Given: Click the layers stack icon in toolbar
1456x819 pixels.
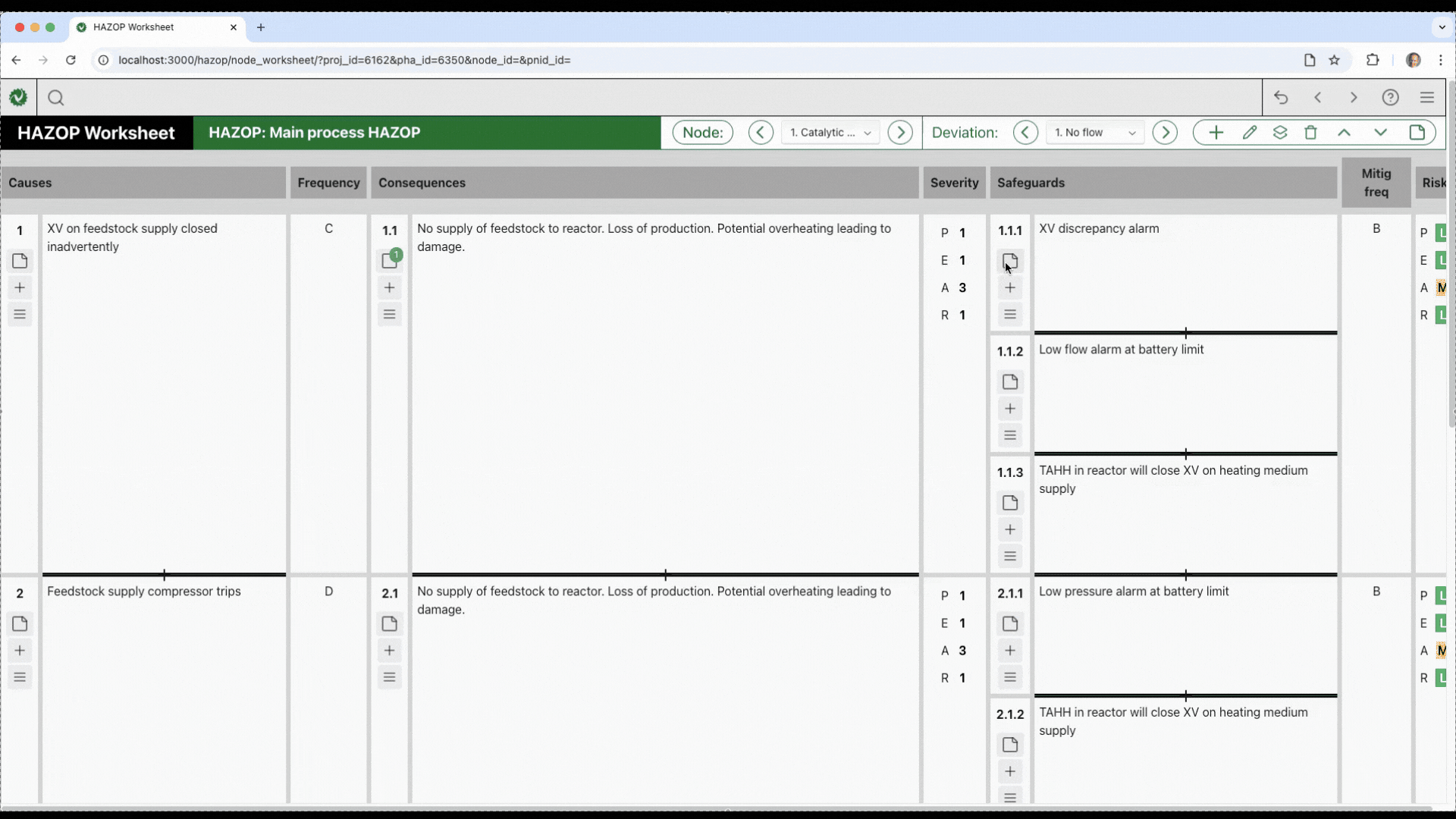Looking at the screenshot, I should pyautogui.click(x=1280, y=133).
